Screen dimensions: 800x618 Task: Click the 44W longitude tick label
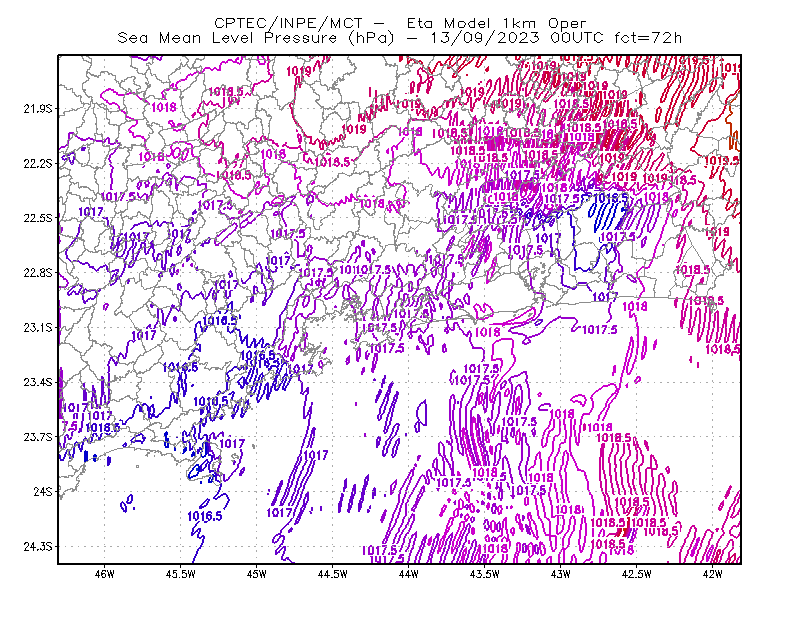click(409, 574)
